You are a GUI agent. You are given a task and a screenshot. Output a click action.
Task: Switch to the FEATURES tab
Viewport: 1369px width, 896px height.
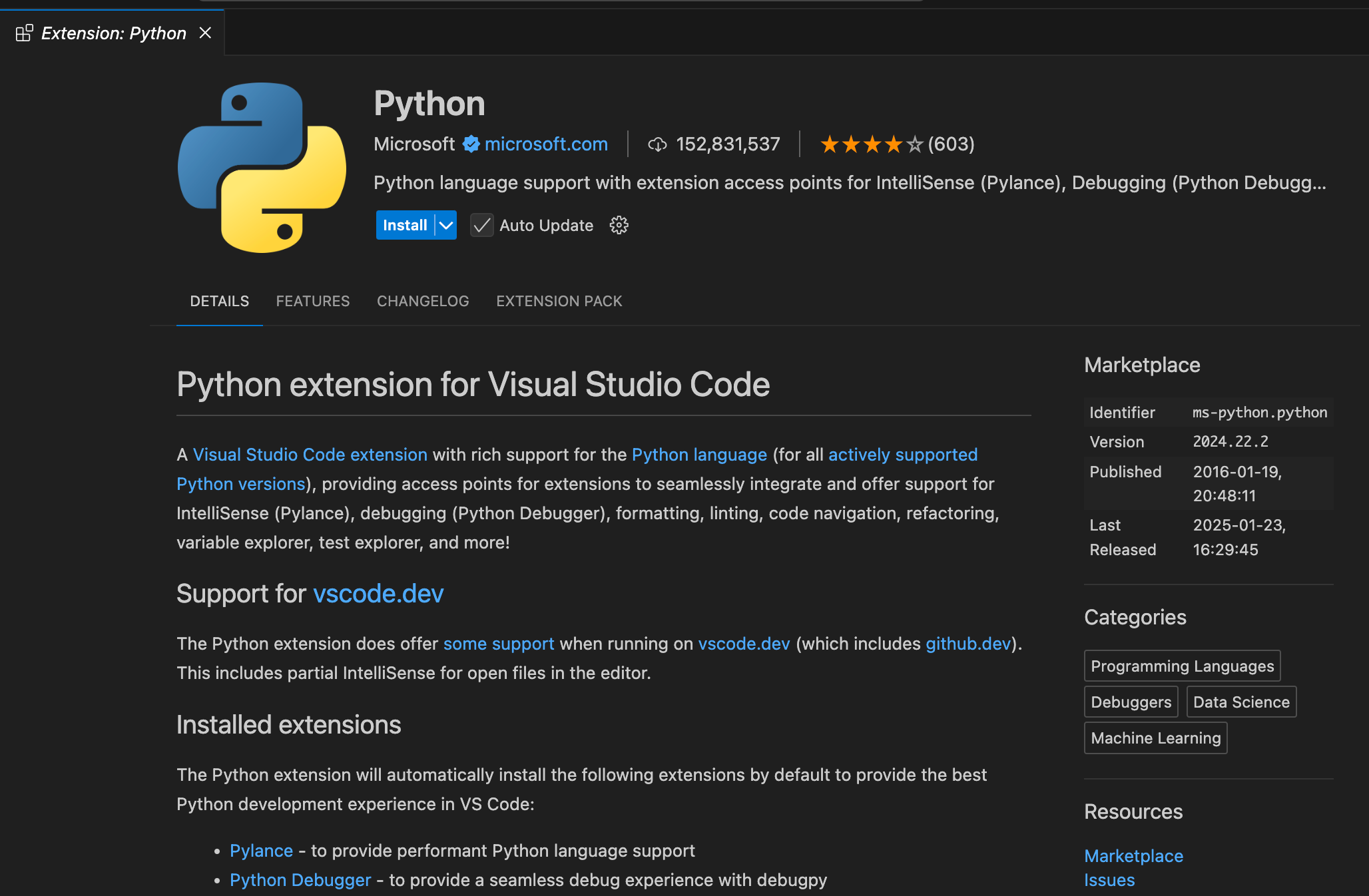pyautogui.click(x=313, y=301)
